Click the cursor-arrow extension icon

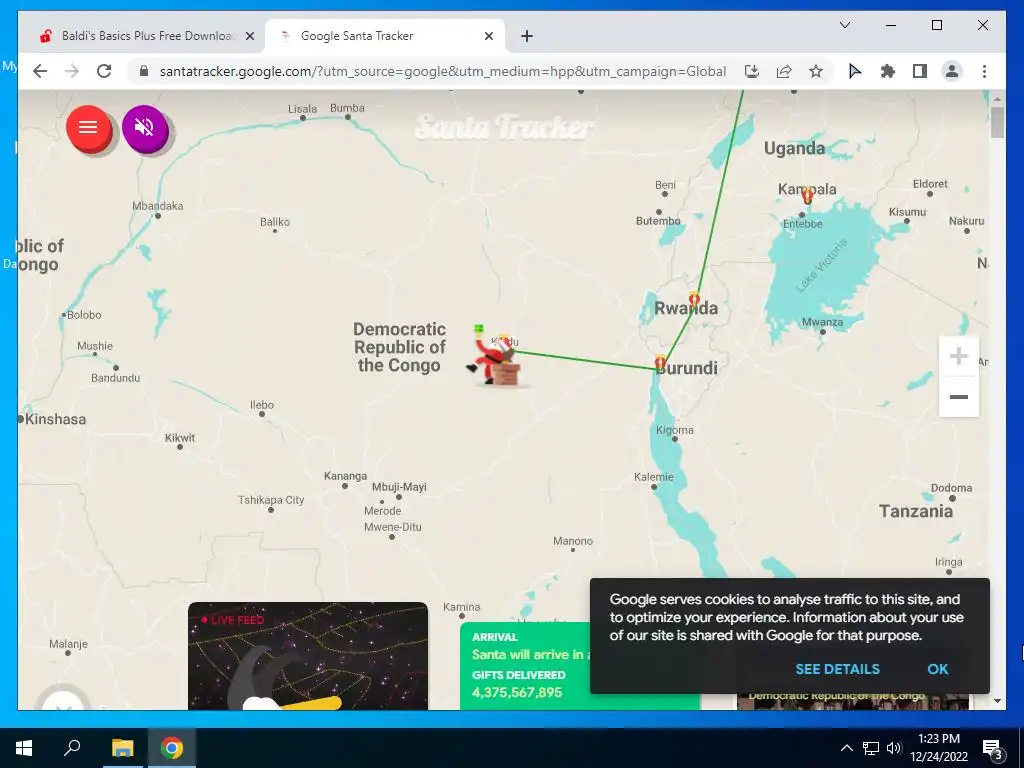854,71
